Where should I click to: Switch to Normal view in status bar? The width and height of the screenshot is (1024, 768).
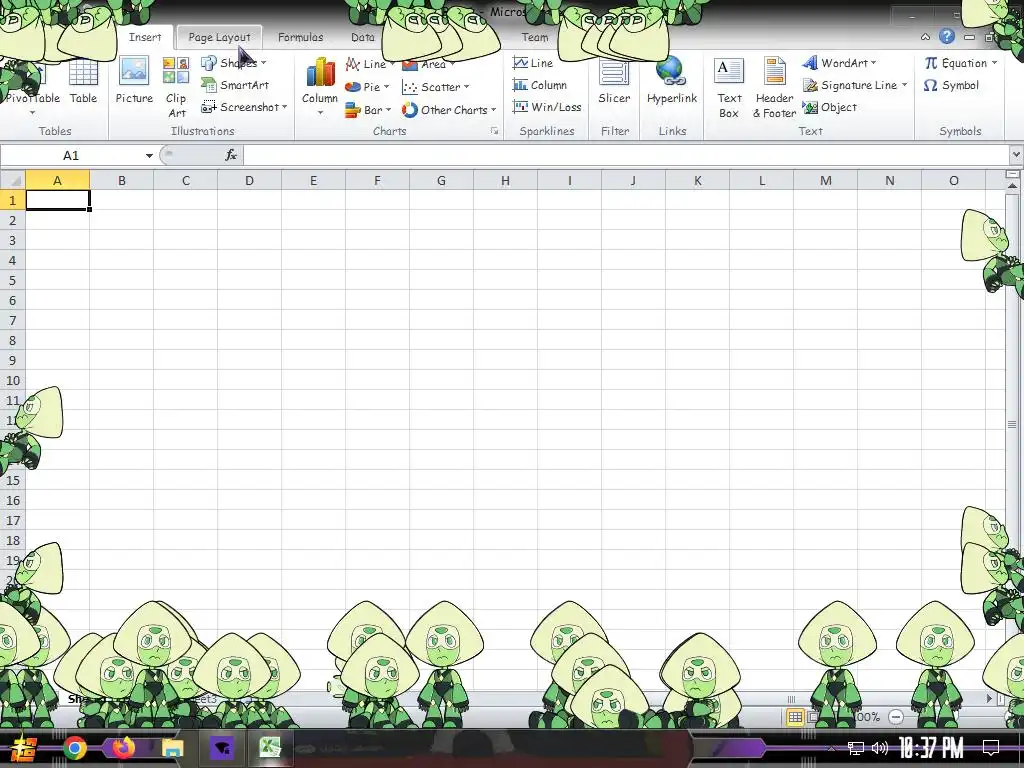795,717
